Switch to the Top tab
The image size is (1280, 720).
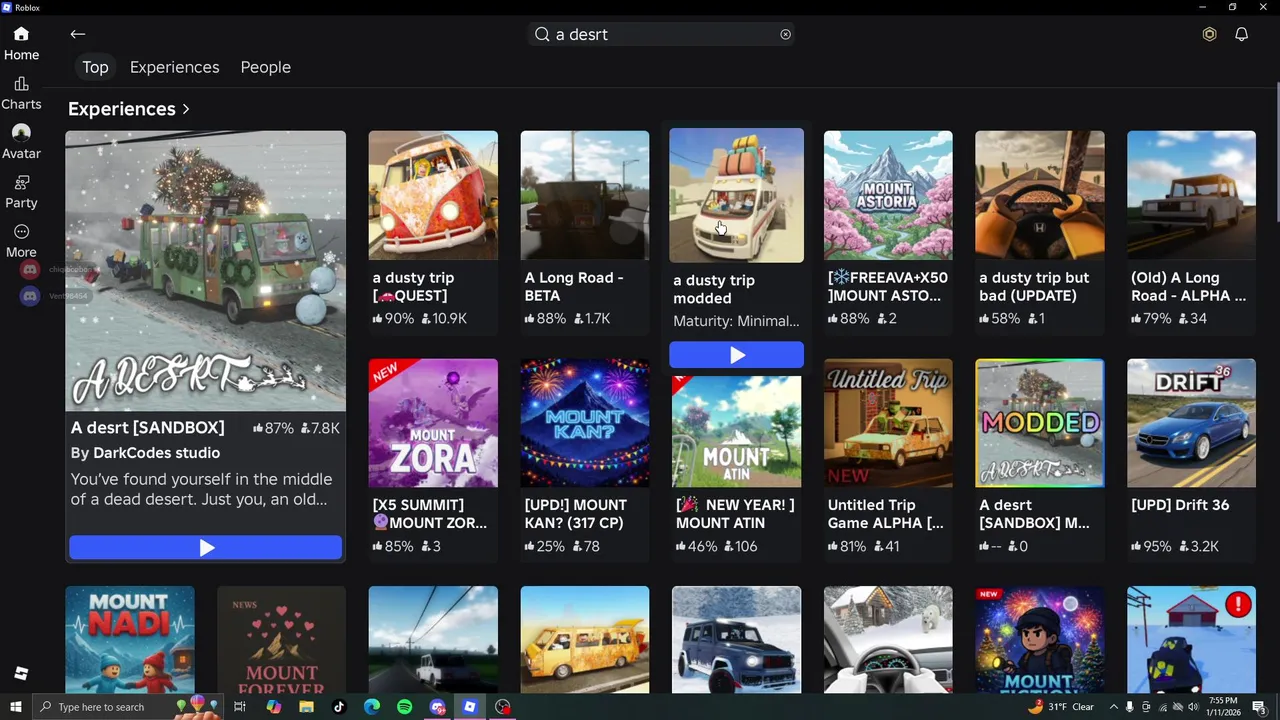point(95,67)
